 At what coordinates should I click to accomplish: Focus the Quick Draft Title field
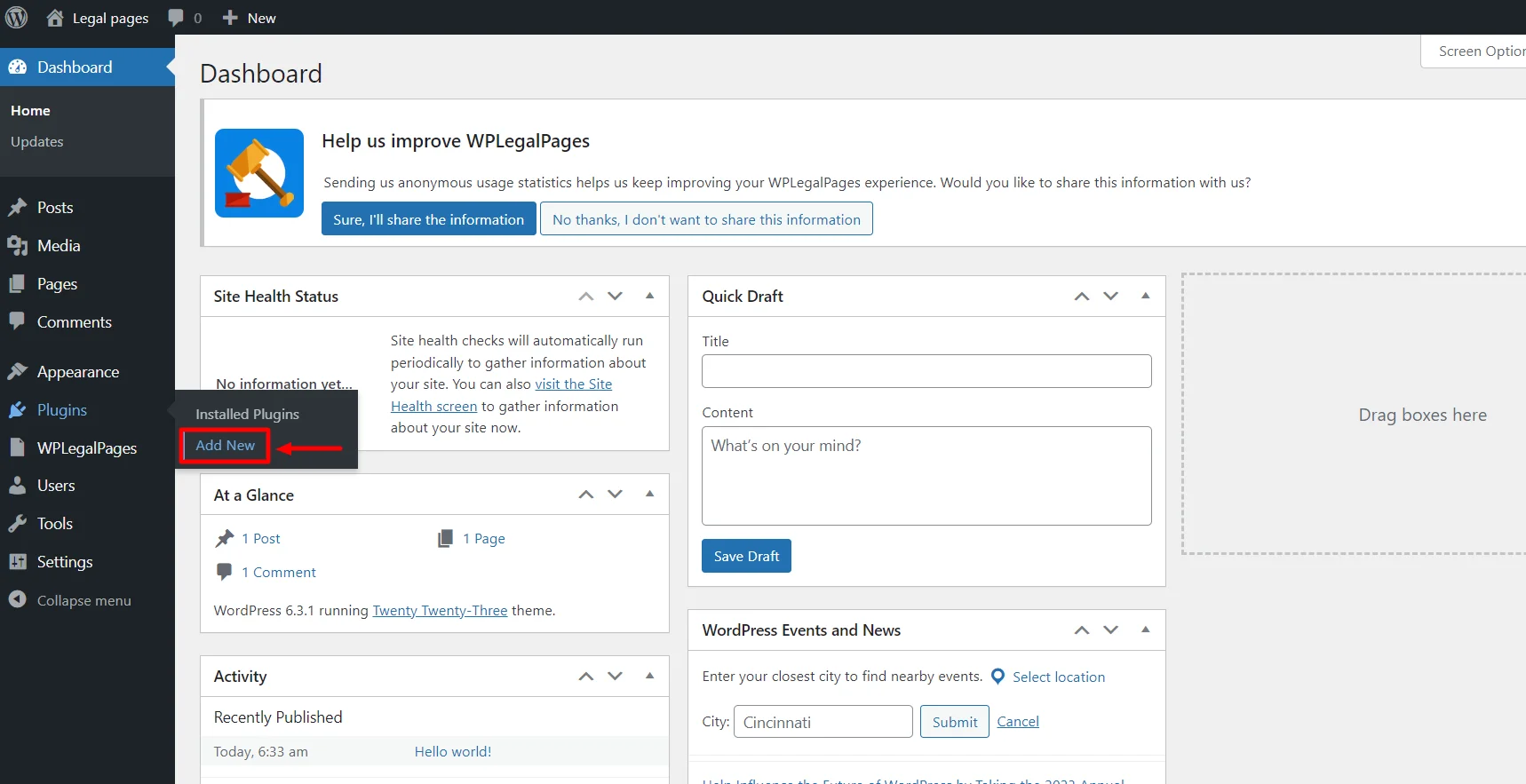coord(926,371)
